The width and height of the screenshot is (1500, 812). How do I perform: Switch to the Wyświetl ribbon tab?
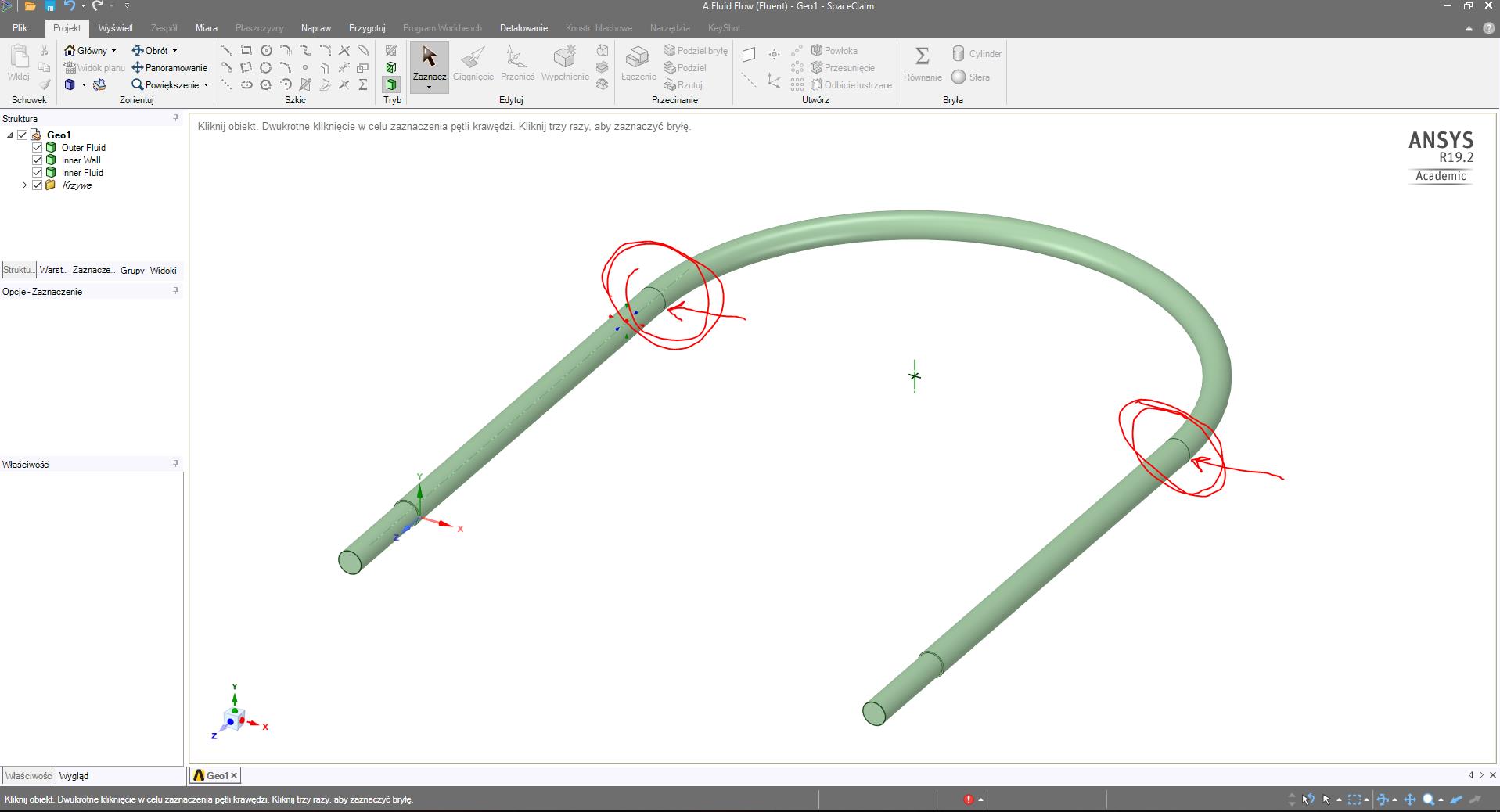tap(114, 27)
